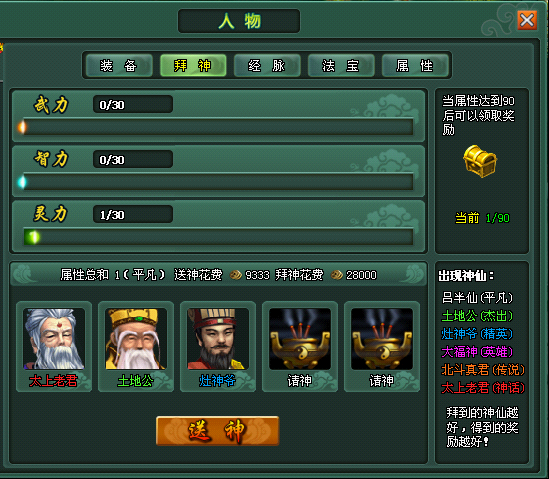Open the 法宝 tab
This screenshot has width=549, height=479.
tap(341, 65)
